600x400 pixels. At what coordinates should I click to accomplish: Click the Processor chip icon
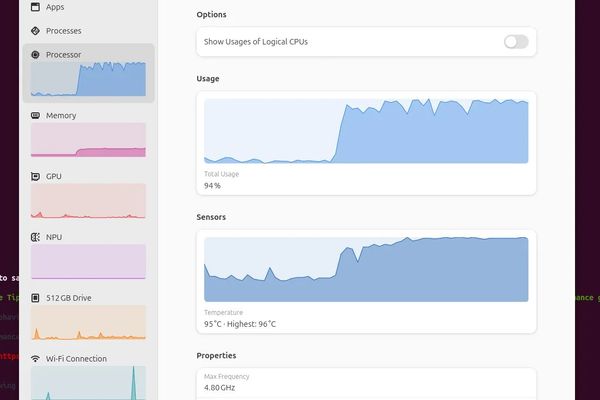coord(35,54)
